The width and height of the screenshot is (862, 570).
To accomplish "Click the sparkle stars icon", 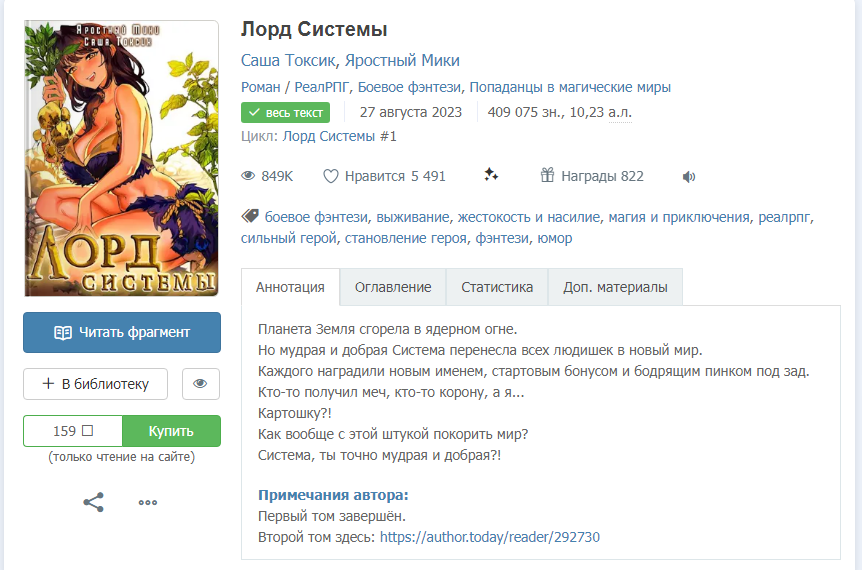I will pos(491,176).
